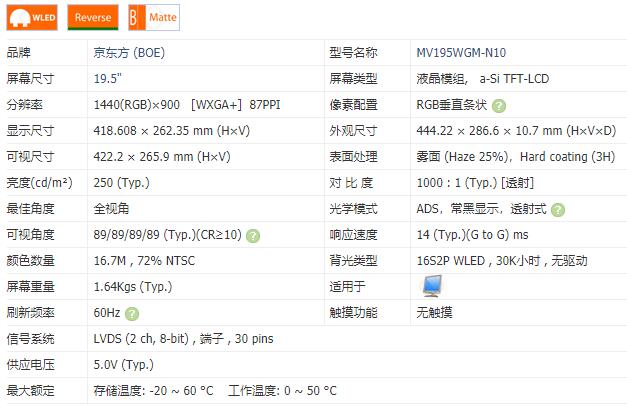The width and height of the screenshot is (627, 406).
Task: Click the orange Reverse badge
Action: point(93,18)
